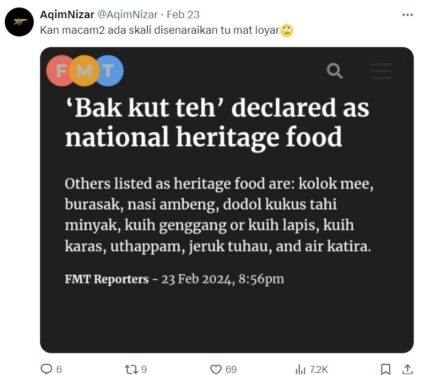
Task: Like the tweet with the heart icon
Action: [216, 369]
